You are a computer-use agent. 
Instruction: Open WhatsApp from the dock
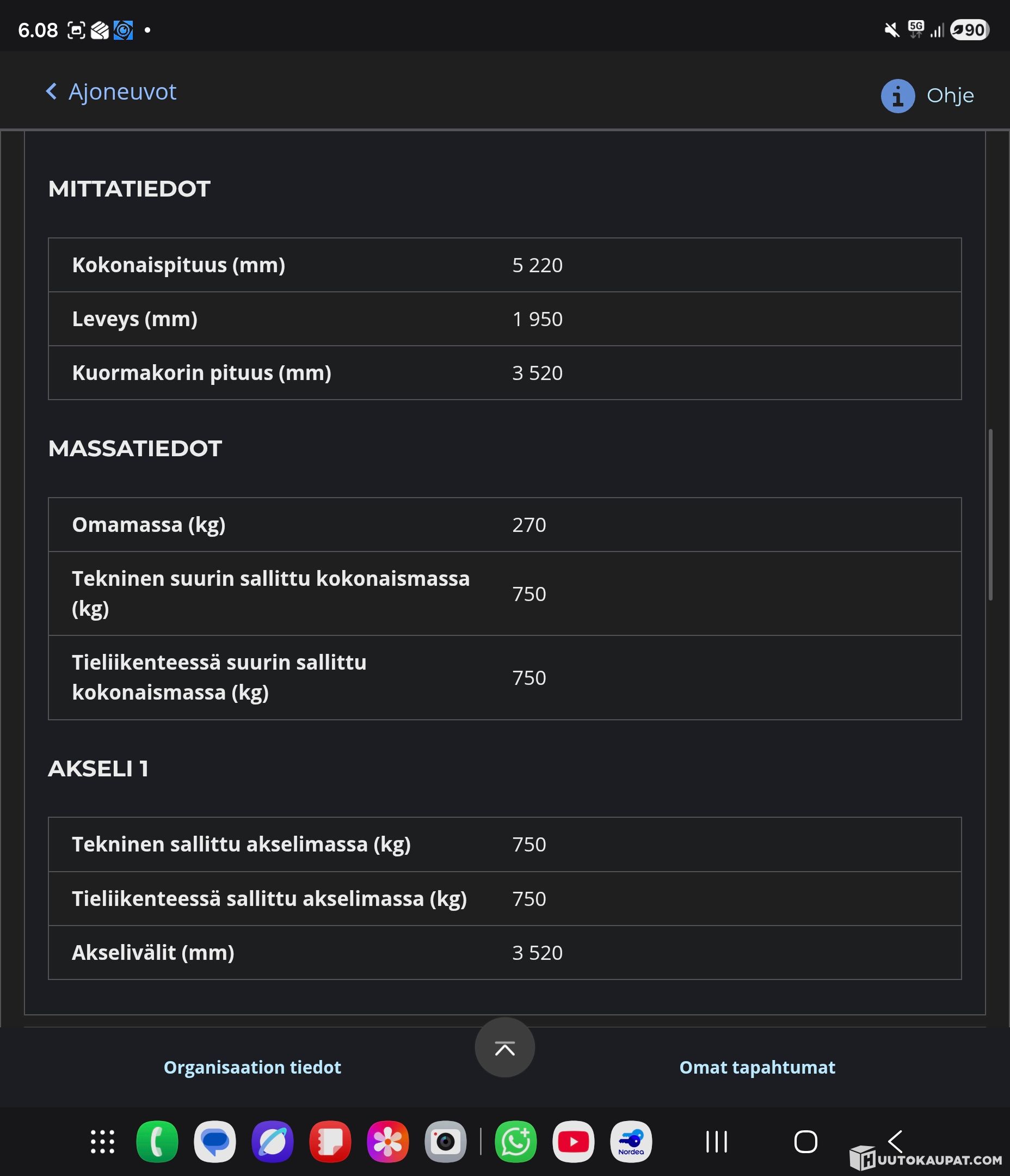click(x=515, y=1141)
